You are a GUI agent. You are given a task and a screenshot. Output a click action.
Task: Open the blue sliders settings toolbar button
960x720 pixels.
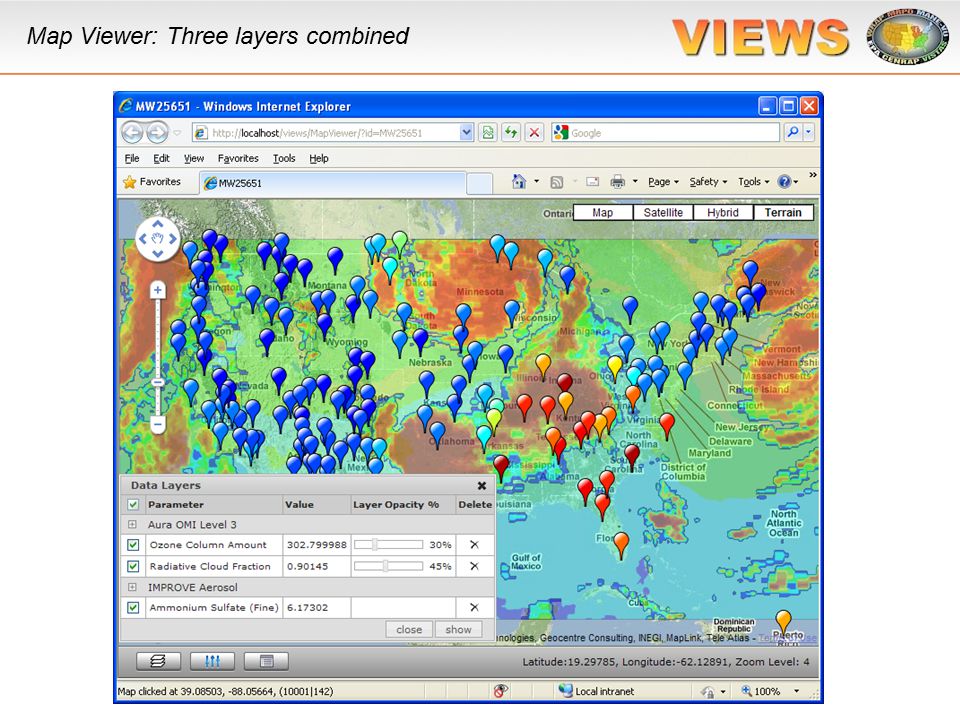point(212,661)
